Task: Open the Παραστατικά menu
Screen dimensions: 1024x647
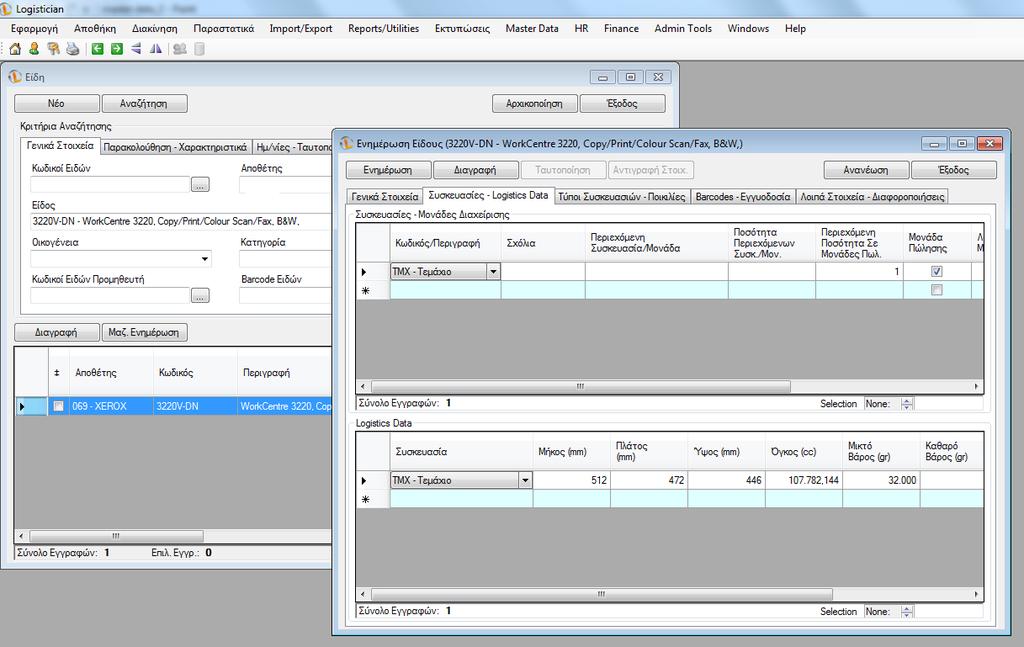Action: pyautogui.click(x=223, y=29)
